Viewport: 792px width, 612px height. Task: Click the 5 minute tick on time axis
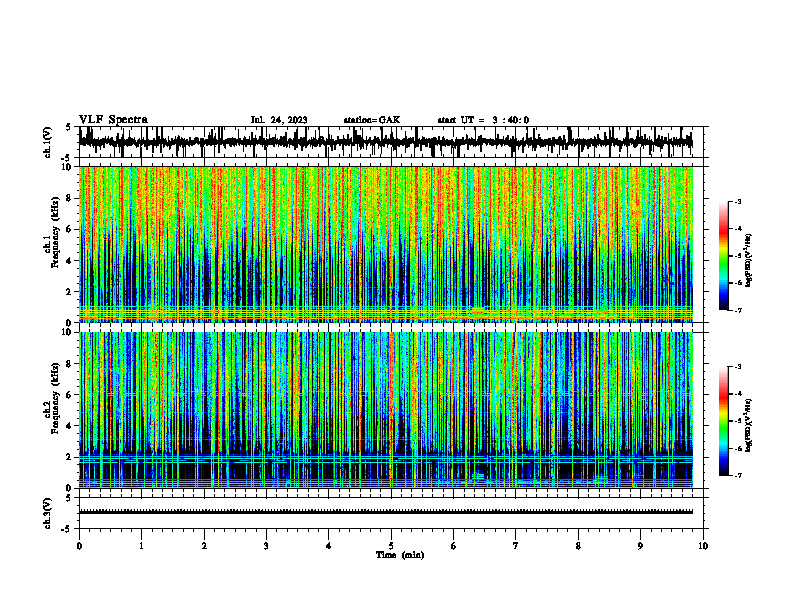pyautogui.click(x=391, y=546)
